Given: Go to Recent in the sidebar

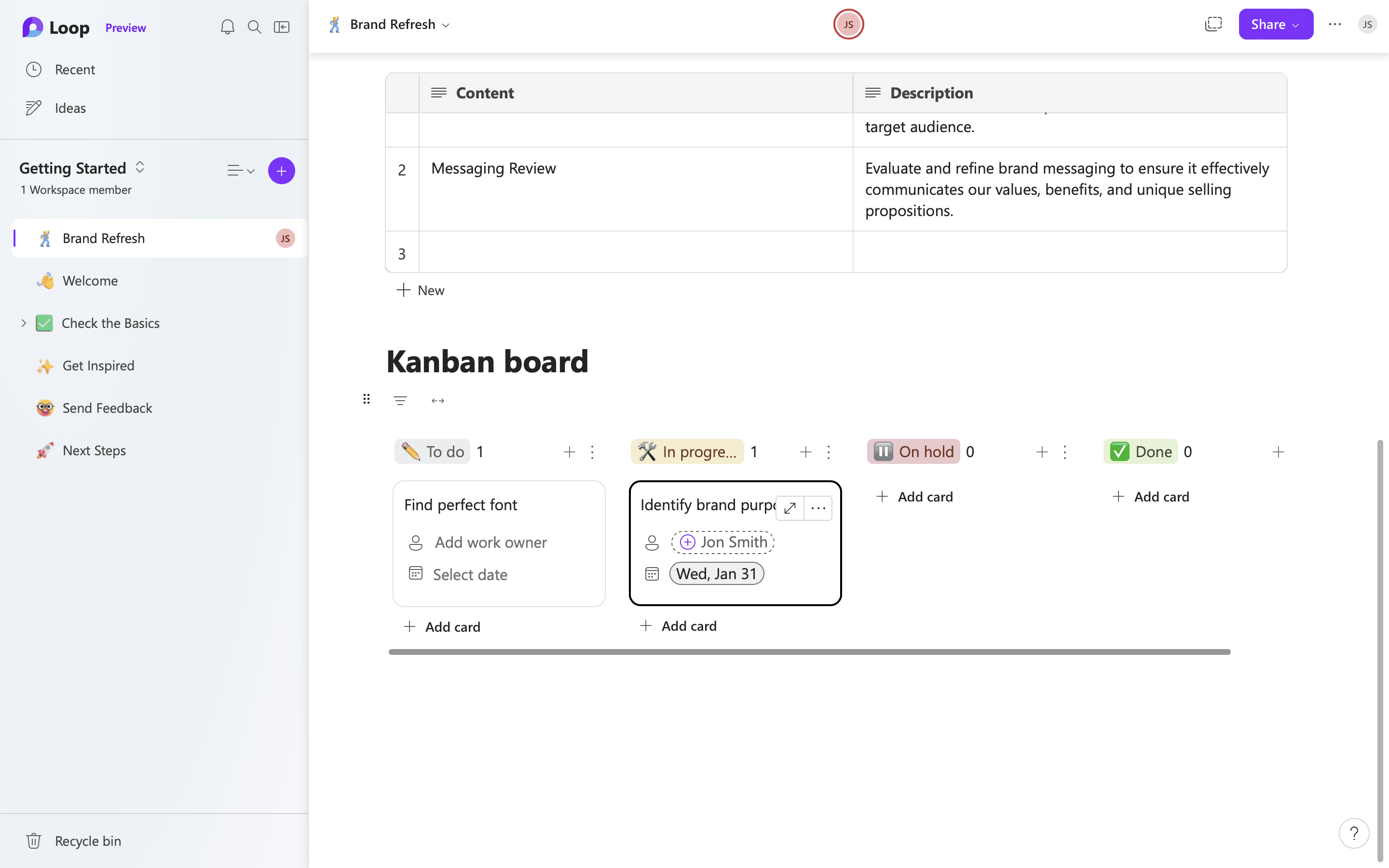Looking at the screenshot, I should tap(75, 69).
